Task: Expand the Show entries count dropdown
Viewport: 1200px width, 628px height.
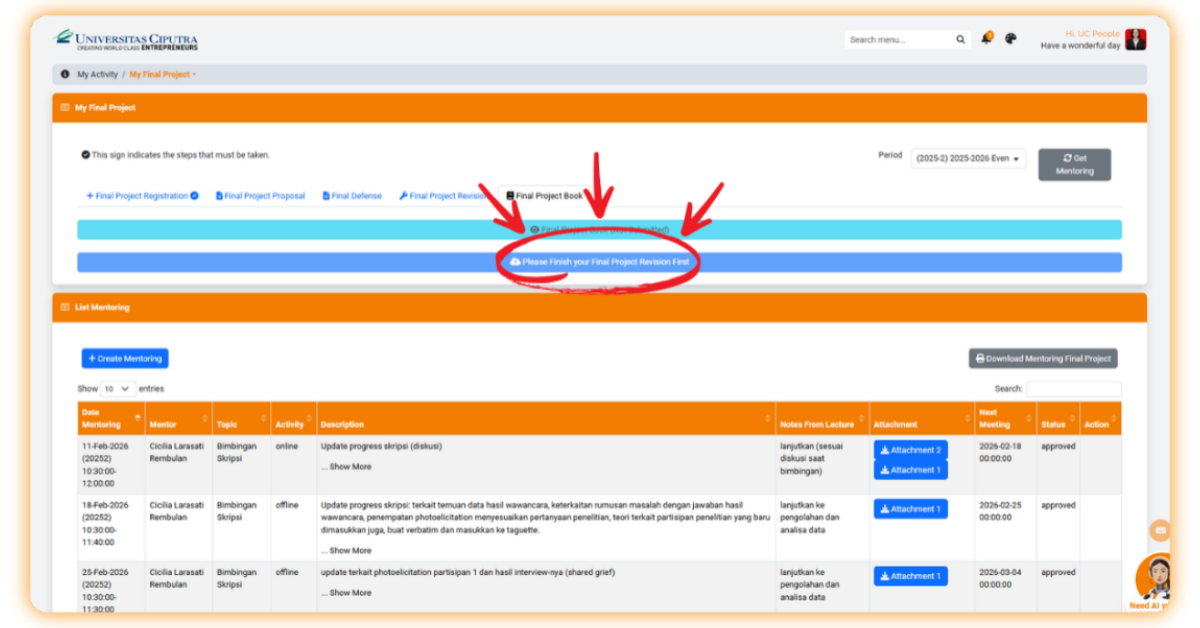Action: pyautogui.click(x=117, y=388)
